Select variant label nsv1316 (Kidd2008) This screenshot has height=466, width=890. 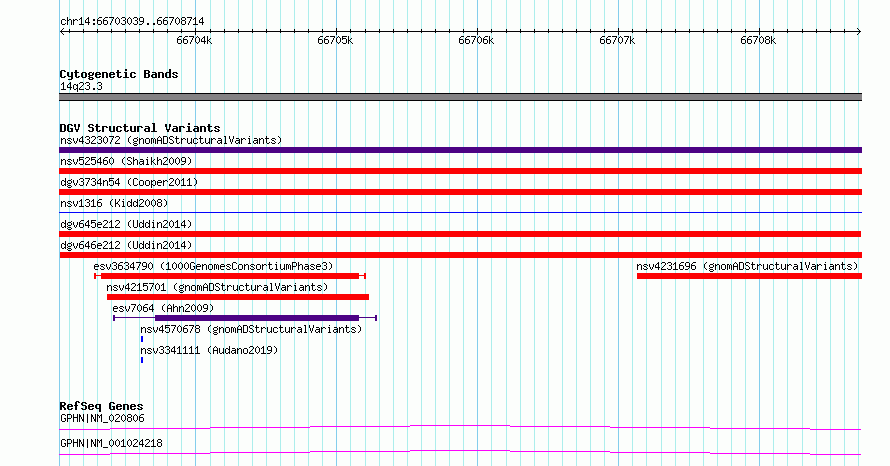click(x=114, y=203)
